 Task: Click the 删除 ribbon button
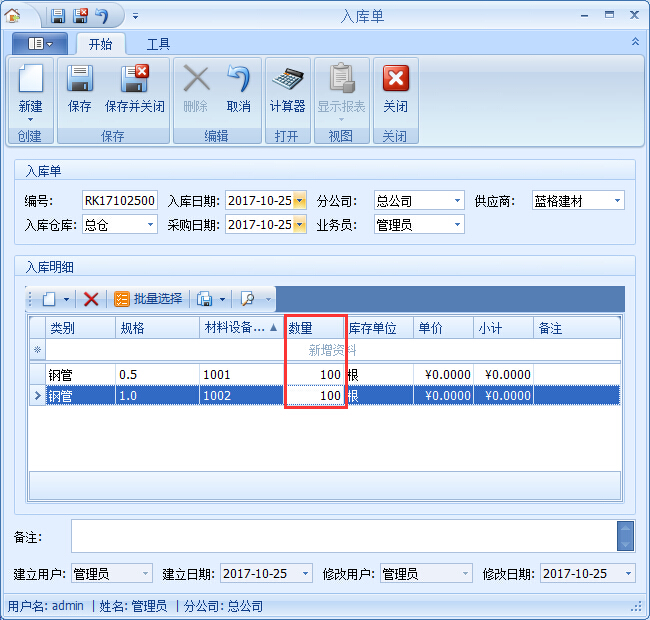point(196,89)
